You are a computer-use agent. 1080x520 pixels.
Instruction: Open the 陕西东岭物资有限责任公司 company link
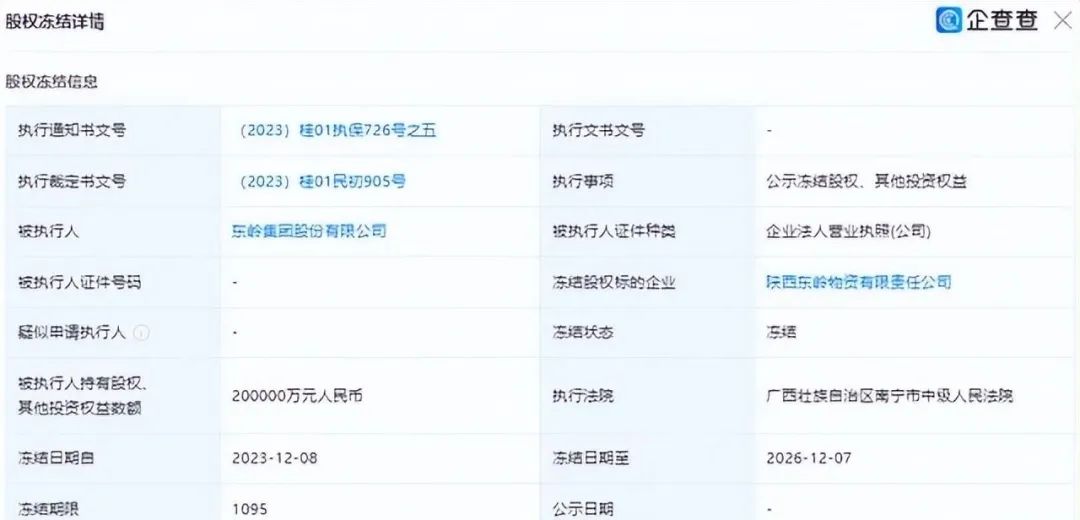(x=858, y=282)
